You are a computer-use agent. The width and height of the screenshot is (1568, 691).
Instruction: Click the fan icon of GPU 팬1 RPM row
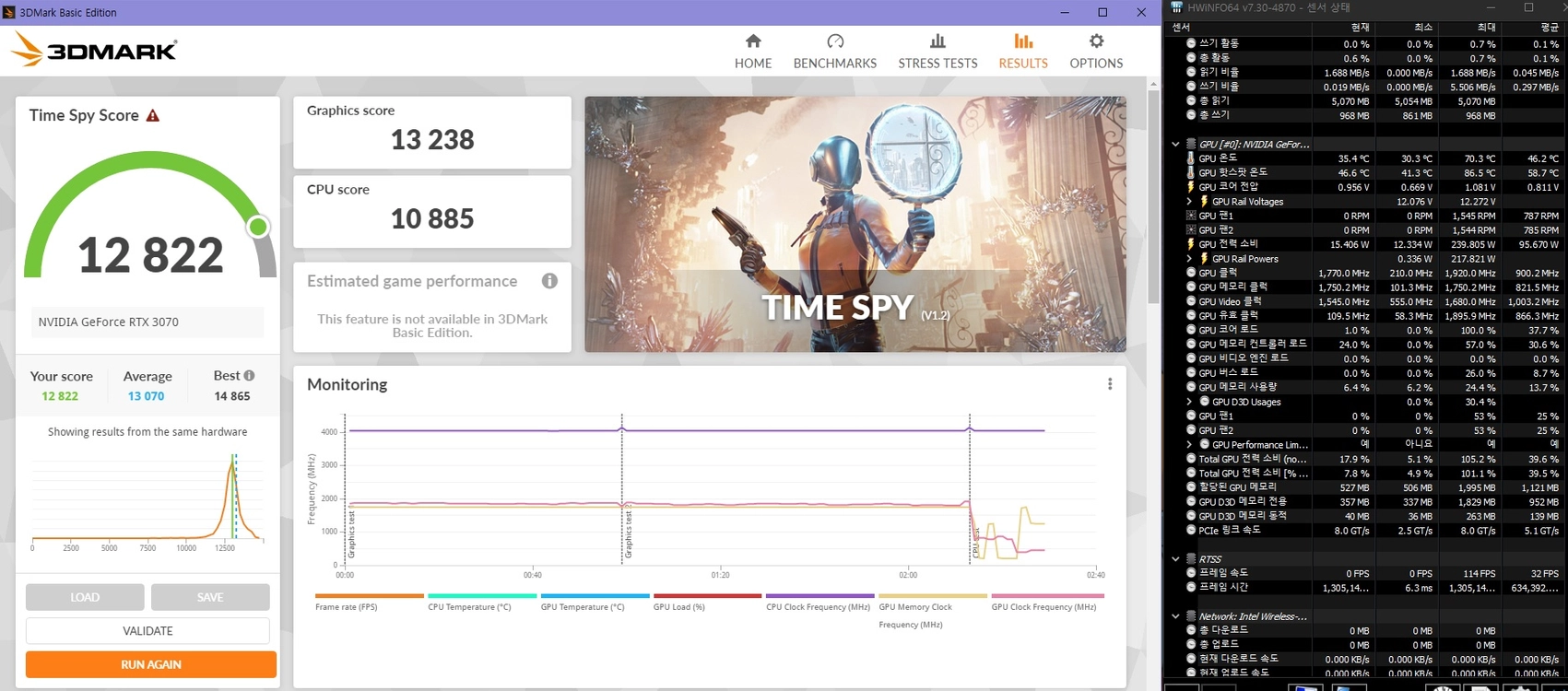click(x=1191, y=216)
